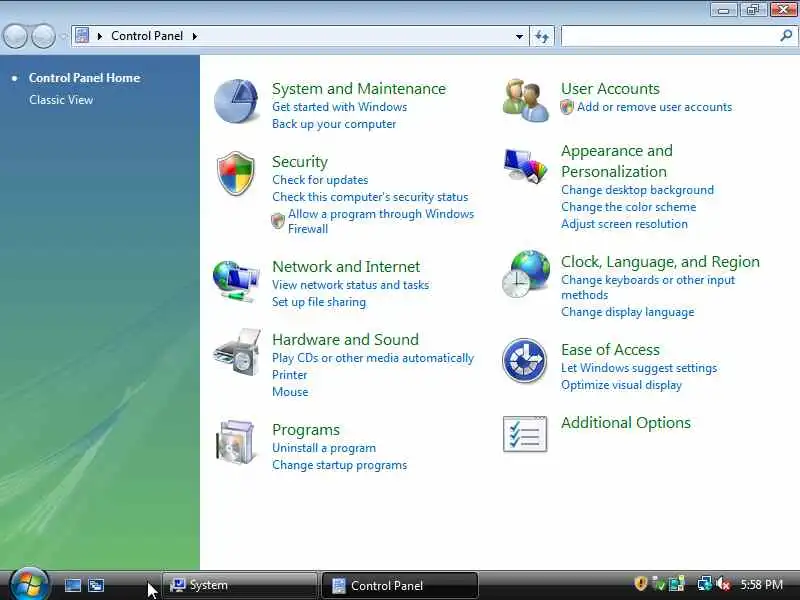Screen dimensions: 800x600
Task: Click the User Accounts people icon
Action: coord(526,100)
